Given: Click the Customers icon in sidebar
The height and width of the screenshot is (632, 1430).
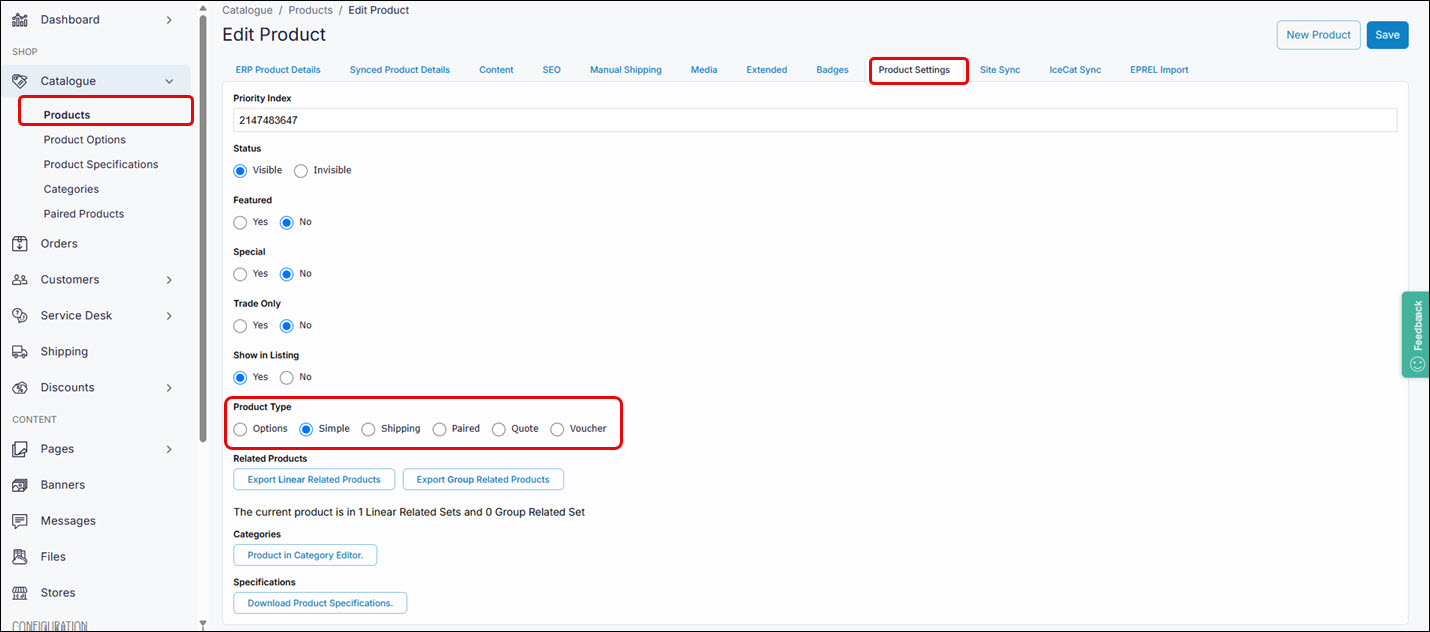Looking at the screenshot, I should point(20,280).
